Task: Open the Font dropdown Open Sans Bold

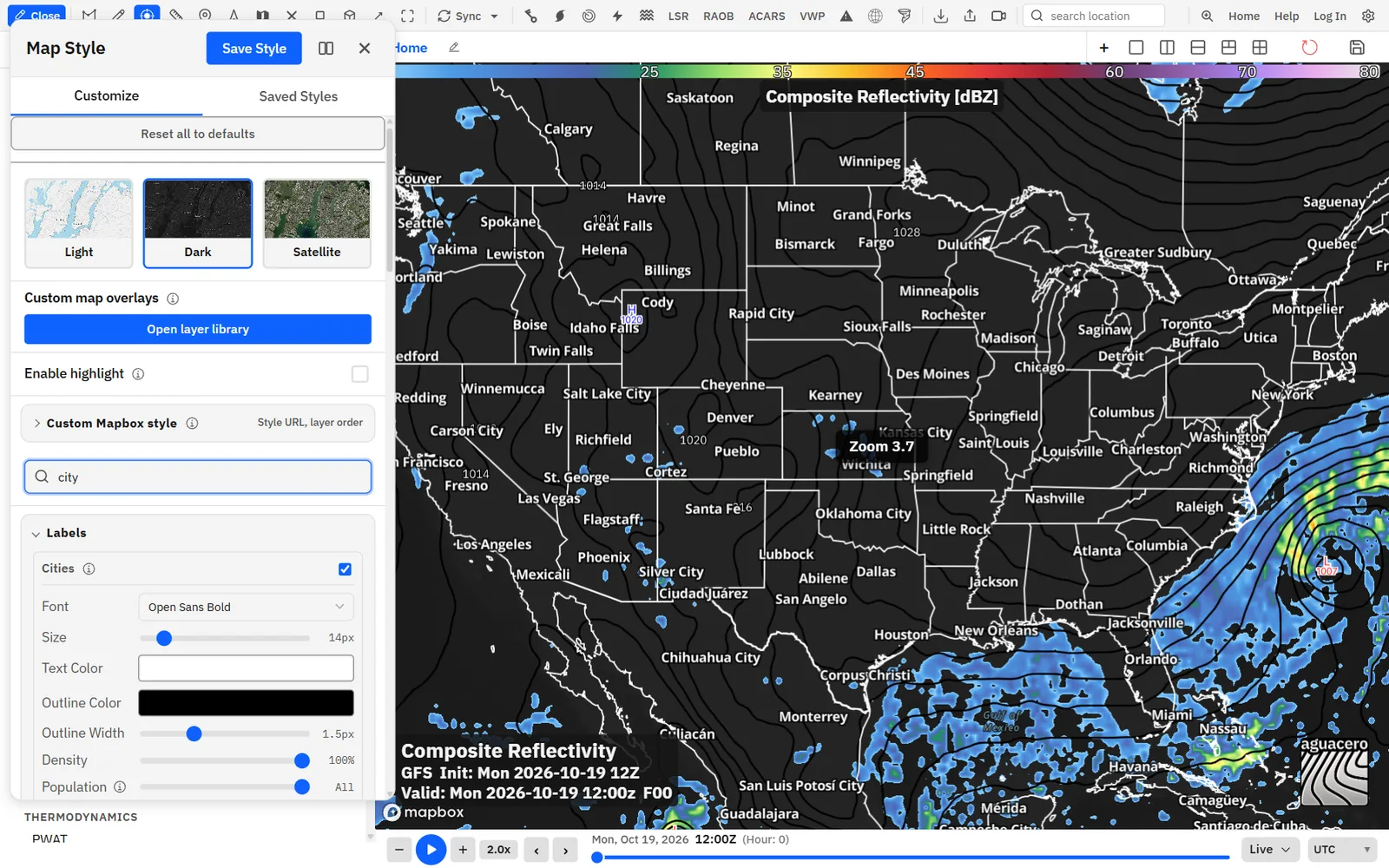Action: point(246,607)
